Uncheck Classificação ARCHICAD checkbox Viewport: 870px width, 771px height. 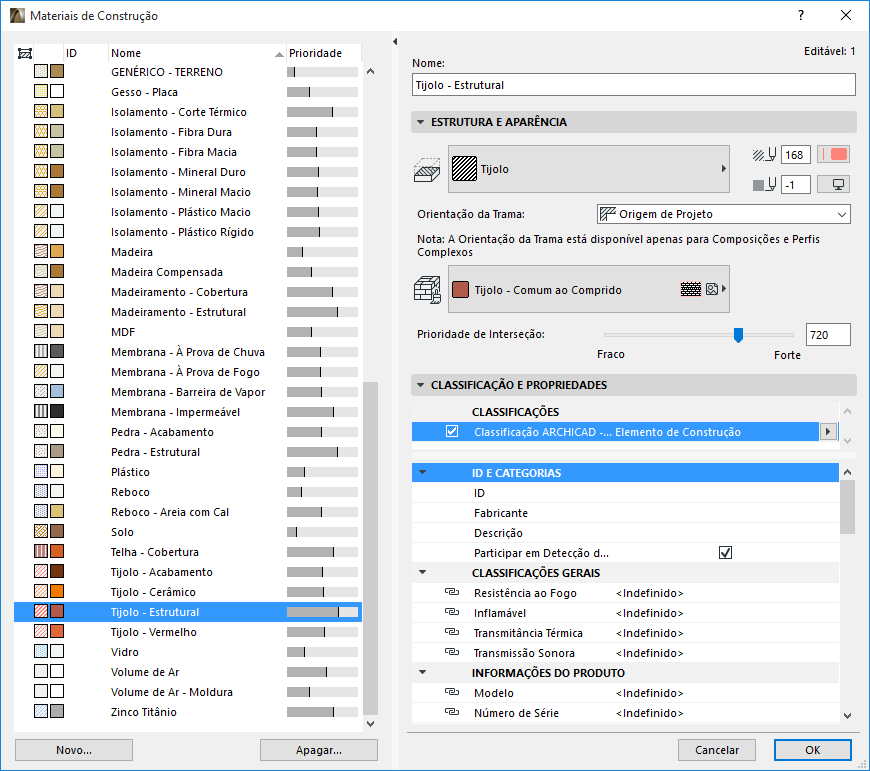452,432
